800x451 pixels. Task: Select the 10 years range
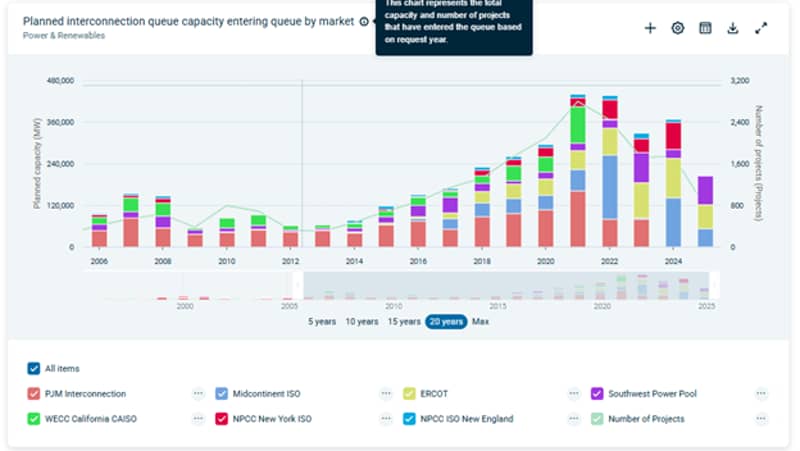(362, 321)
